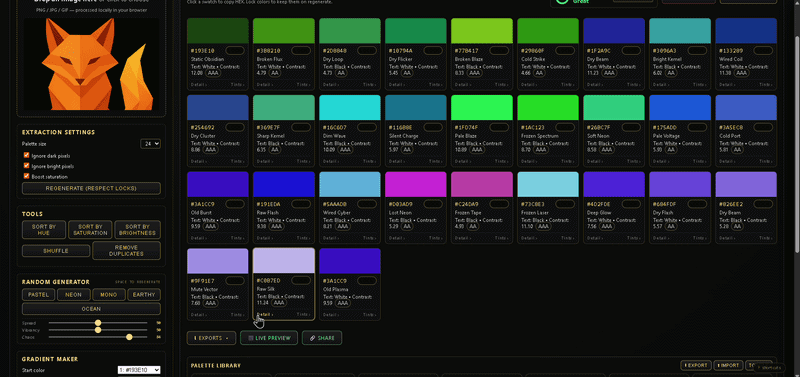This screenshot has width=800, height=377.
Task: Expand Detail on the Raw Silk card
Action: (265, 315)
